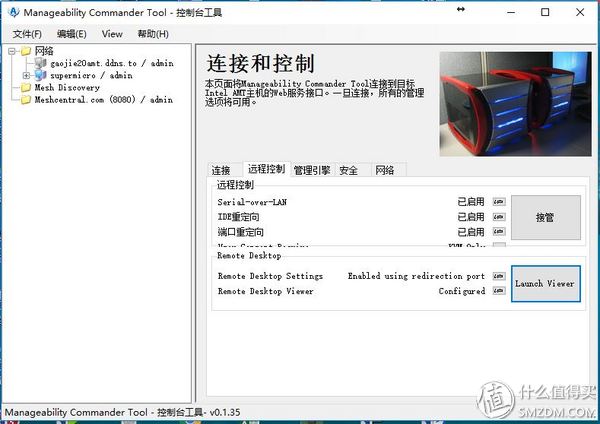The height and width of the screenshot is (424, 600).
Task: Edit the IDE重定向 setting icon
Action: (499, 217)
